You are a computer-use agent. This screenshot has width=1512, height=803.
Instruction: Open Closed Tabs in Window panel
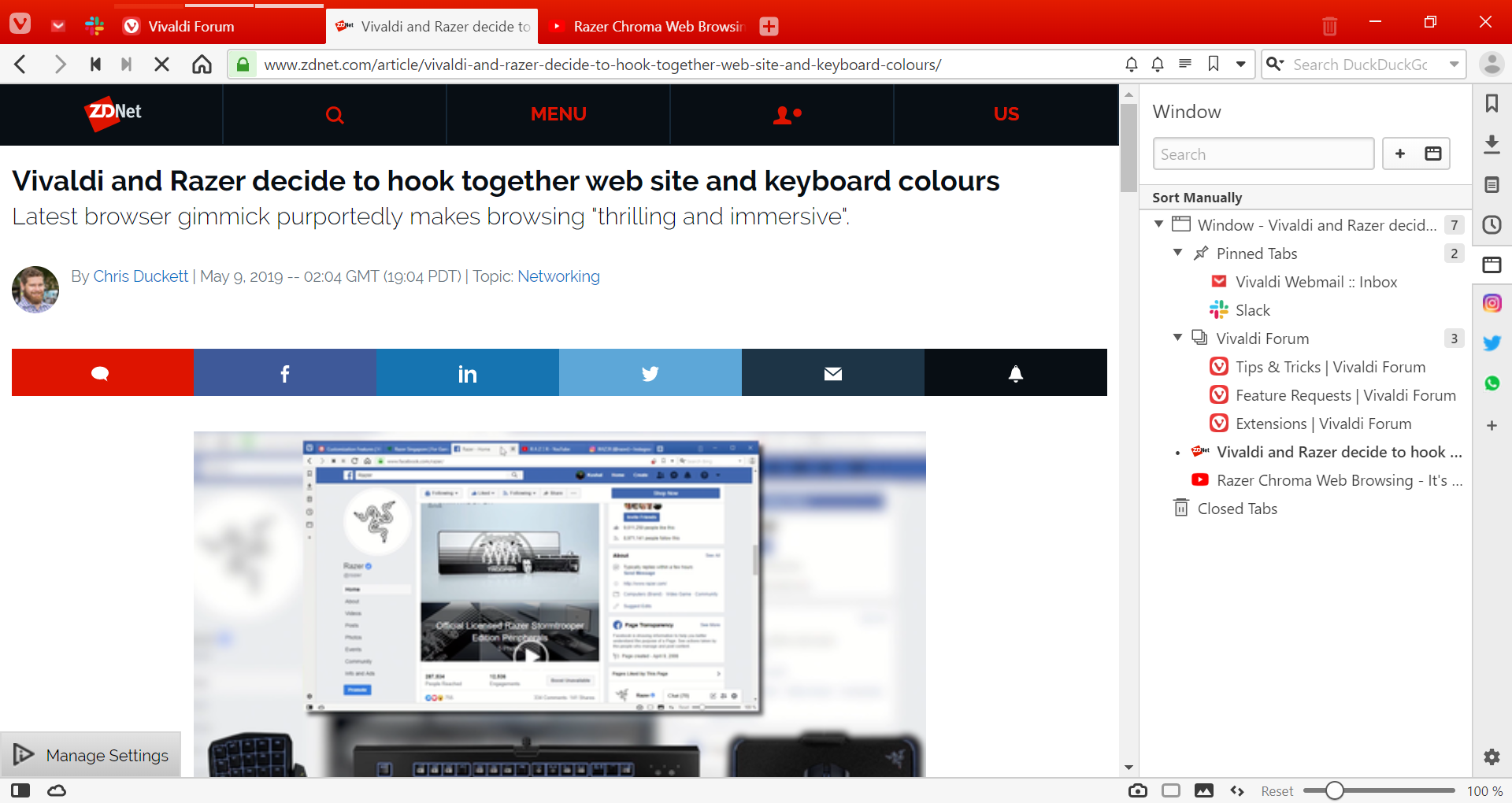coord(1237,509)
